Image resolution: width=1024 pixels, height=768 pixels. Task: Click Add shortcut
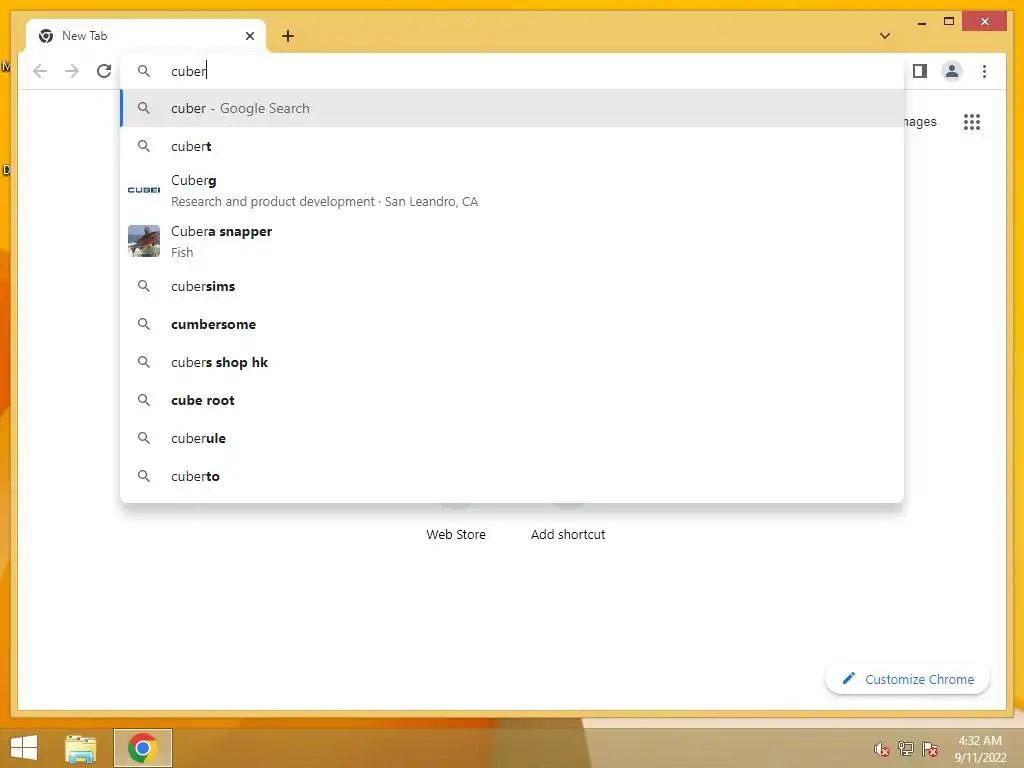click(568, 534)
